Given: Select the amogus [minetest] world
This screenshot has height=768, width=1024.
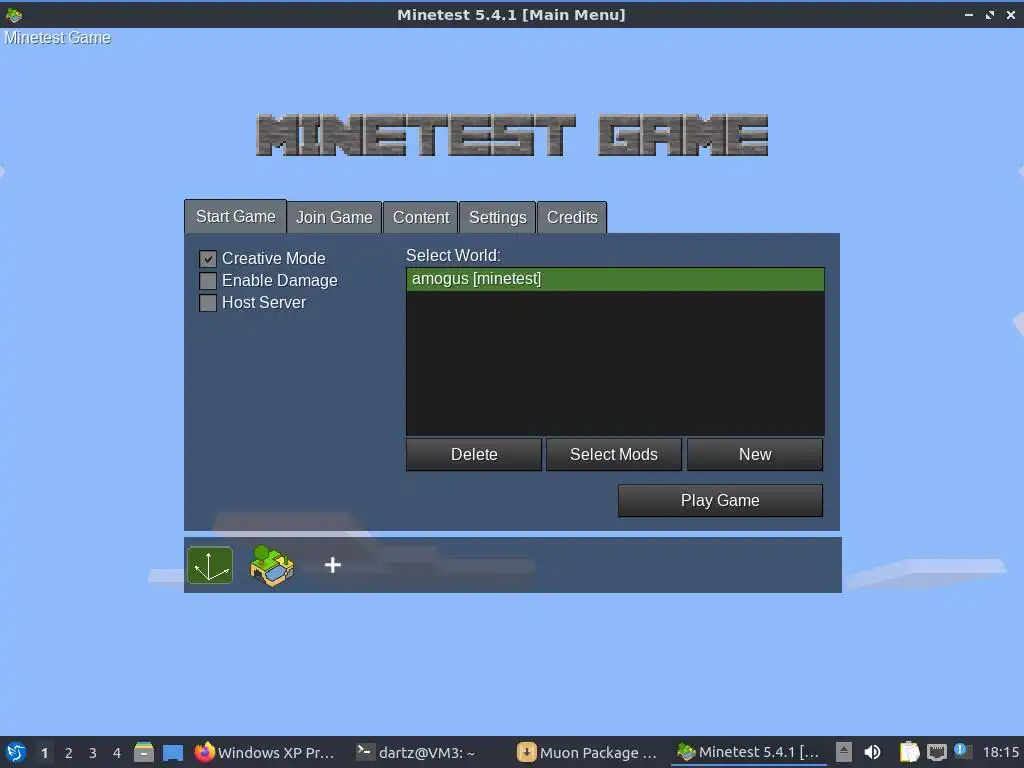Looking at the screenshot, I should point(615,279).
